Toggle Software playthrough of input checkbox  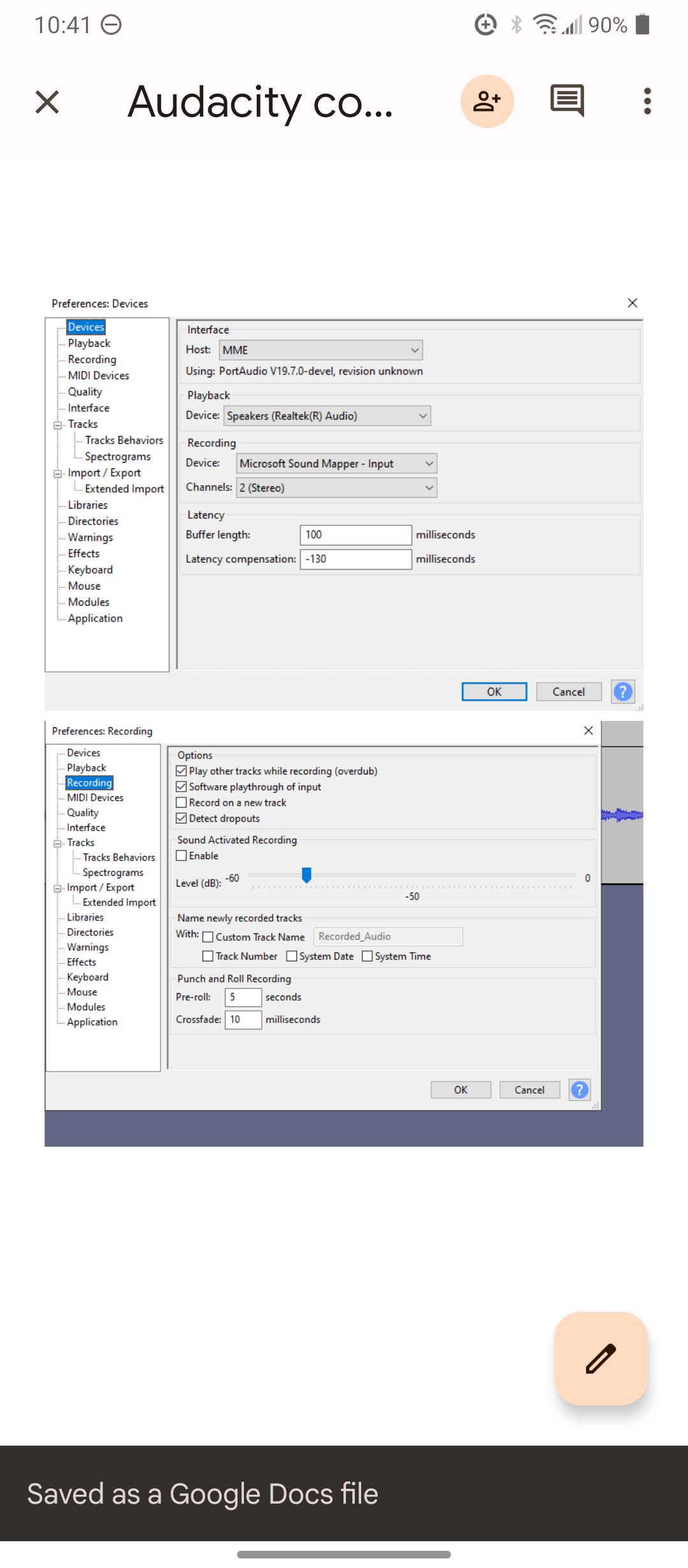click(x=182, y=787)
